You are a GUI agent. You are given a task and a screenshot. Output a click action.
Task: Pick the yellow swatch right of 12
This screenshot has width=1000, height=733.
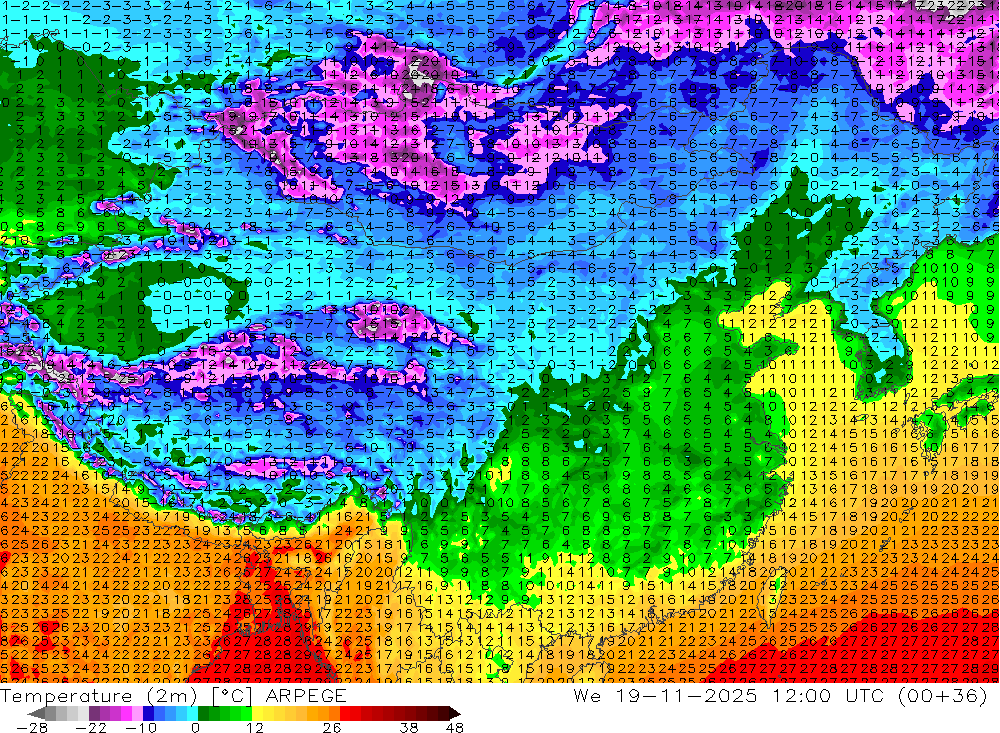258,714
